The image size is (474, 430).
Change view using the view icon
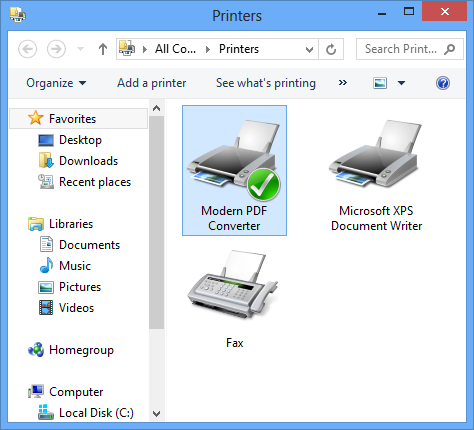click(x=380, y=83)
